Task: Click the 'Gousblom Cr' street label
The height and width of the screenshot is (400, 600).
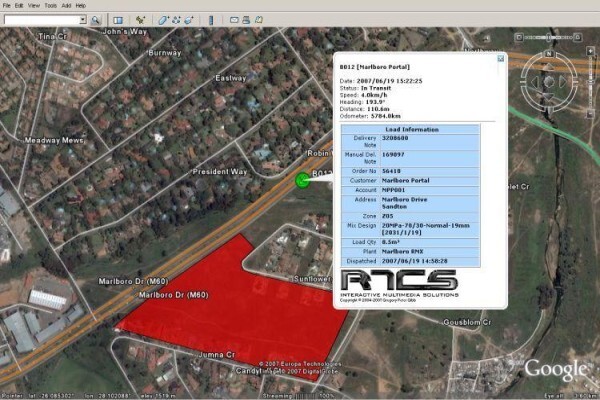Action: pyautogui.click(x=467, y=322)
